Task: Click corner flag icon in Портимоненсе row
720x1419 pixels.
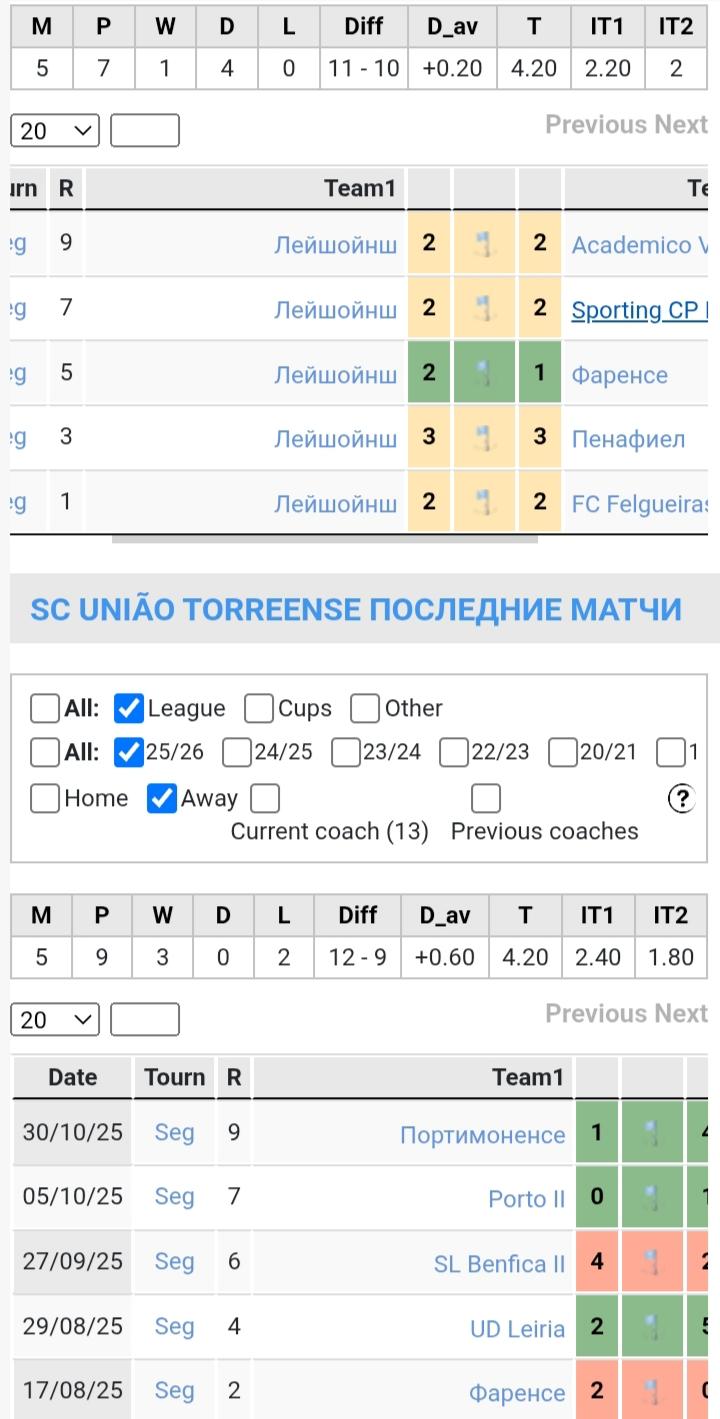Action: coord(652,1133)
